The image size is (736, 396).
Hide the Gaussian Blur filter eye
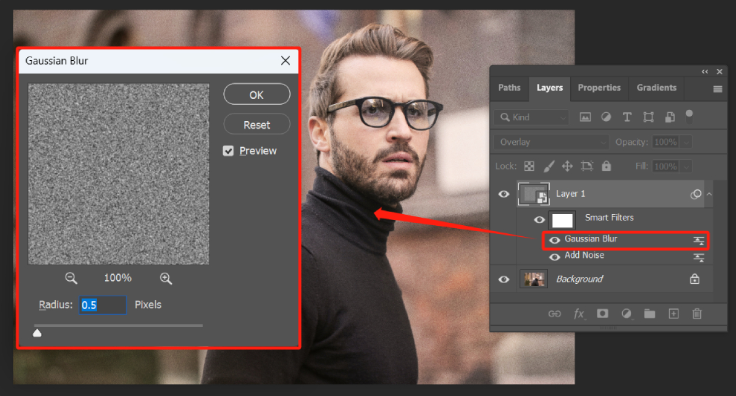554,240
